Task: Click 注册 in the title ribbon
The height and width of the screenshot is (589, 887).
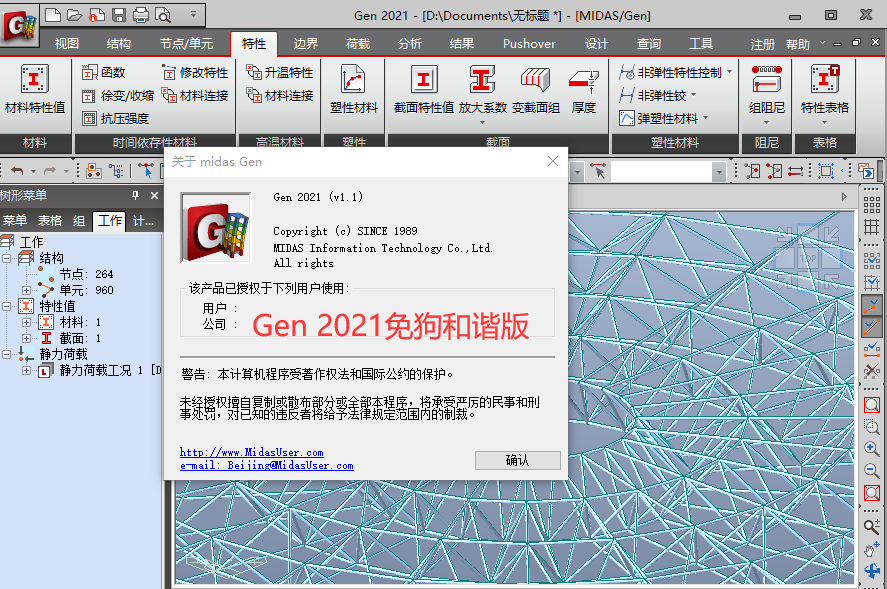Action: (x=763, y=44)
